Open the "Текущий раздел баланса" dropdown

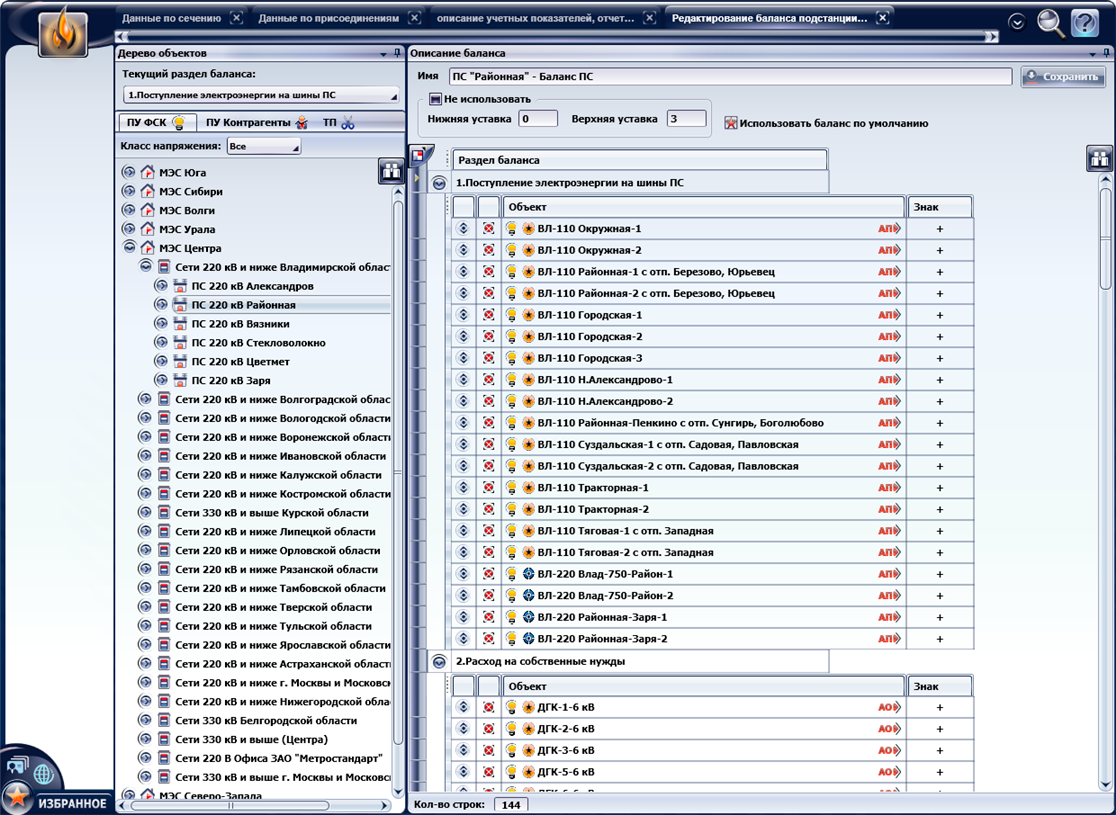click(261, 95)
